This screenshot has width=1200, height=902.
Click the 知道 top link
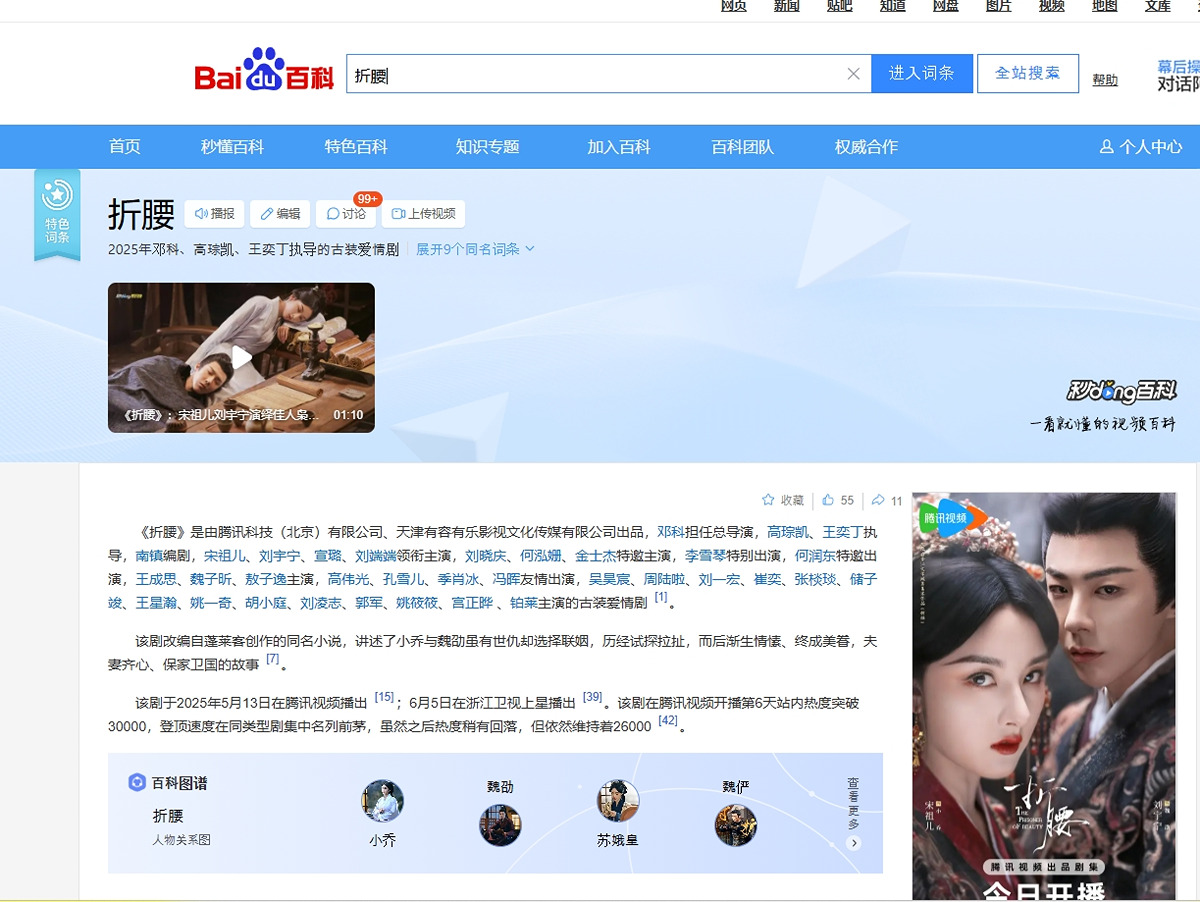coord(893,6)
